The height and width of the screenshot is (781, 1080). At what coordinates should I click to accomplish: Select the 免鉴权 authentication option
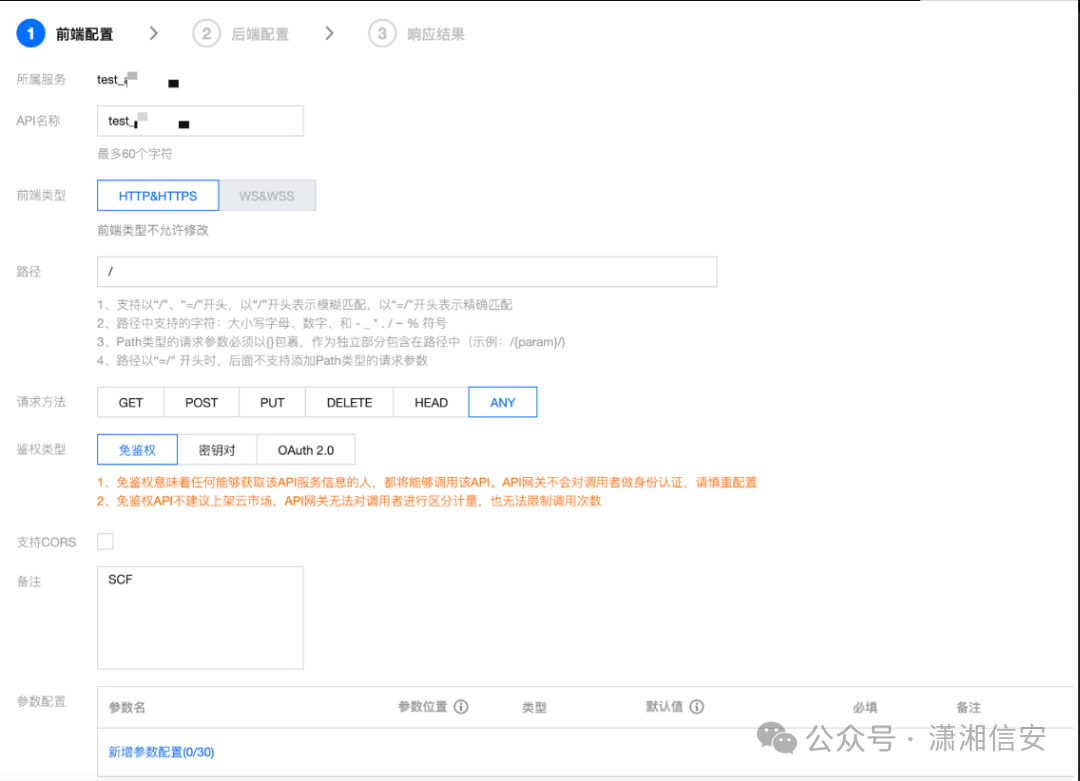pos(136,449)
